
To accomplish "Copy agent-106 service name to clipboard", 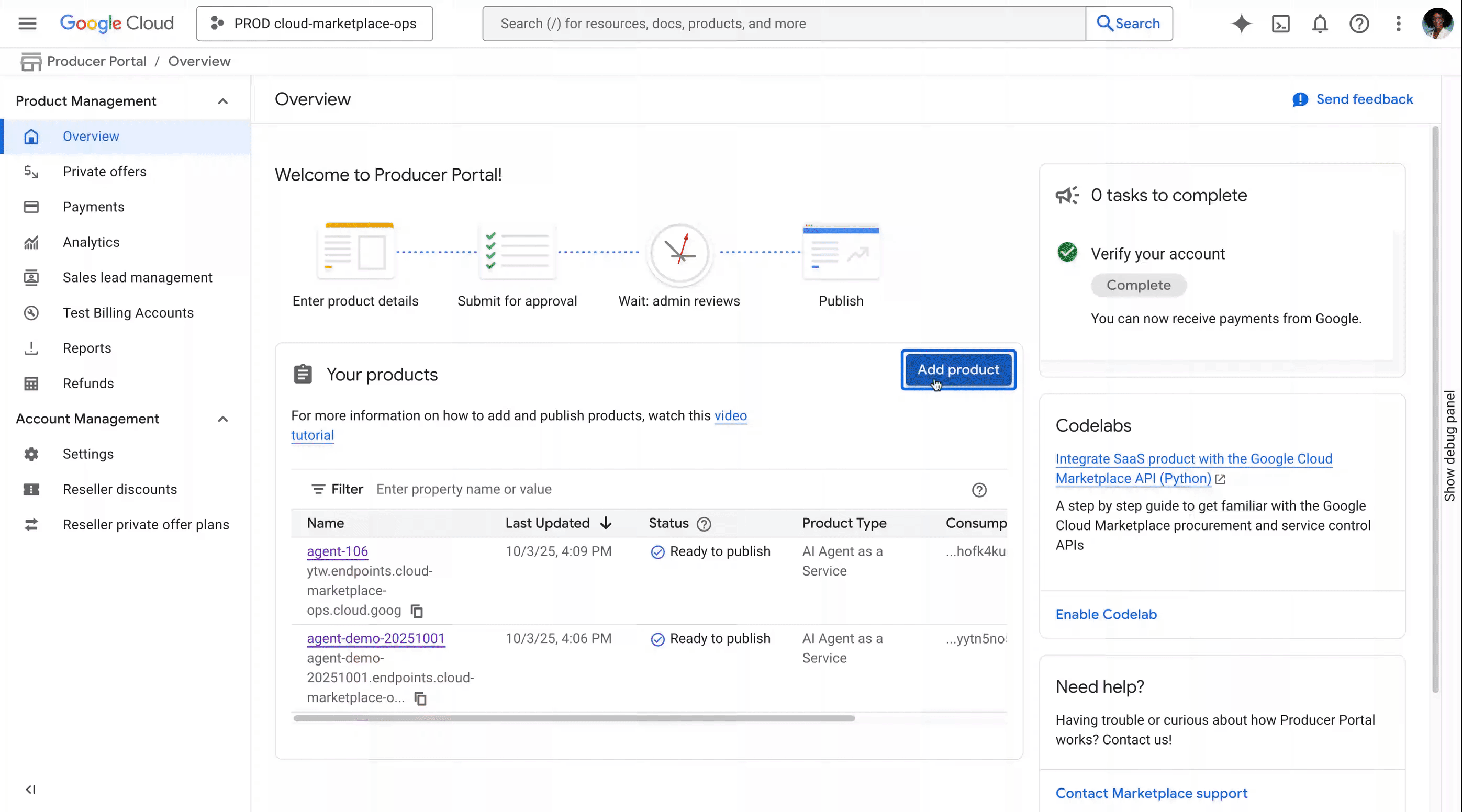I will [x=417, y=611].
